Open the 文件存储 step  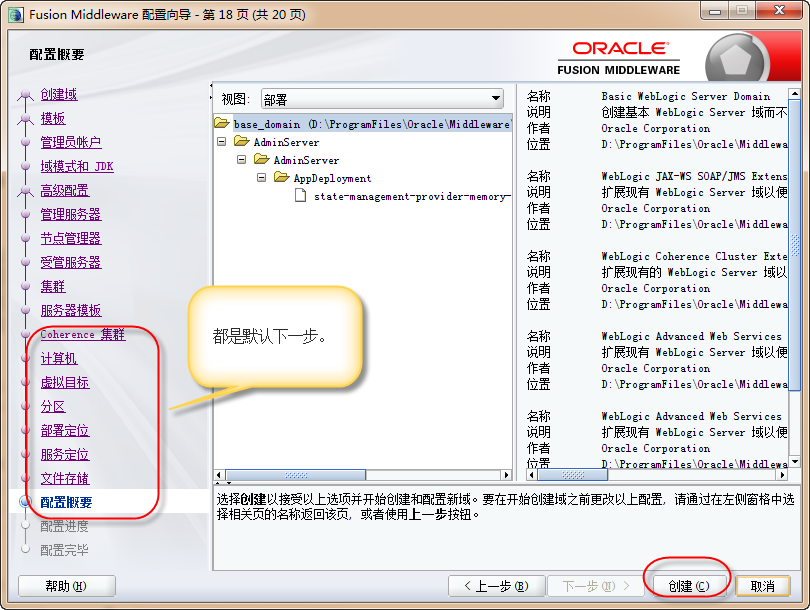tap(65, 479)
